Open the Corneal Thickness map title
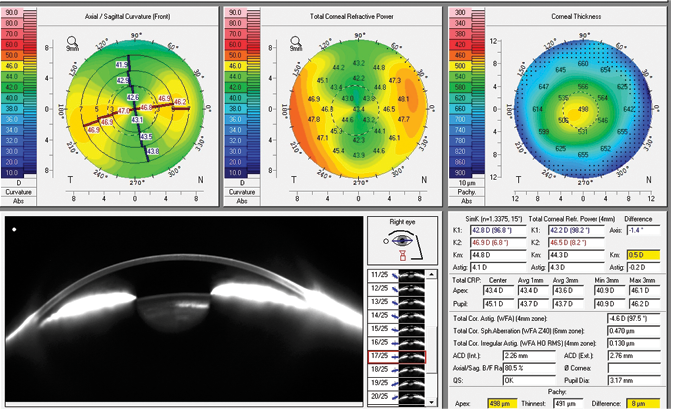This screenshot has height=409, width=676. (x=576, y=16)
